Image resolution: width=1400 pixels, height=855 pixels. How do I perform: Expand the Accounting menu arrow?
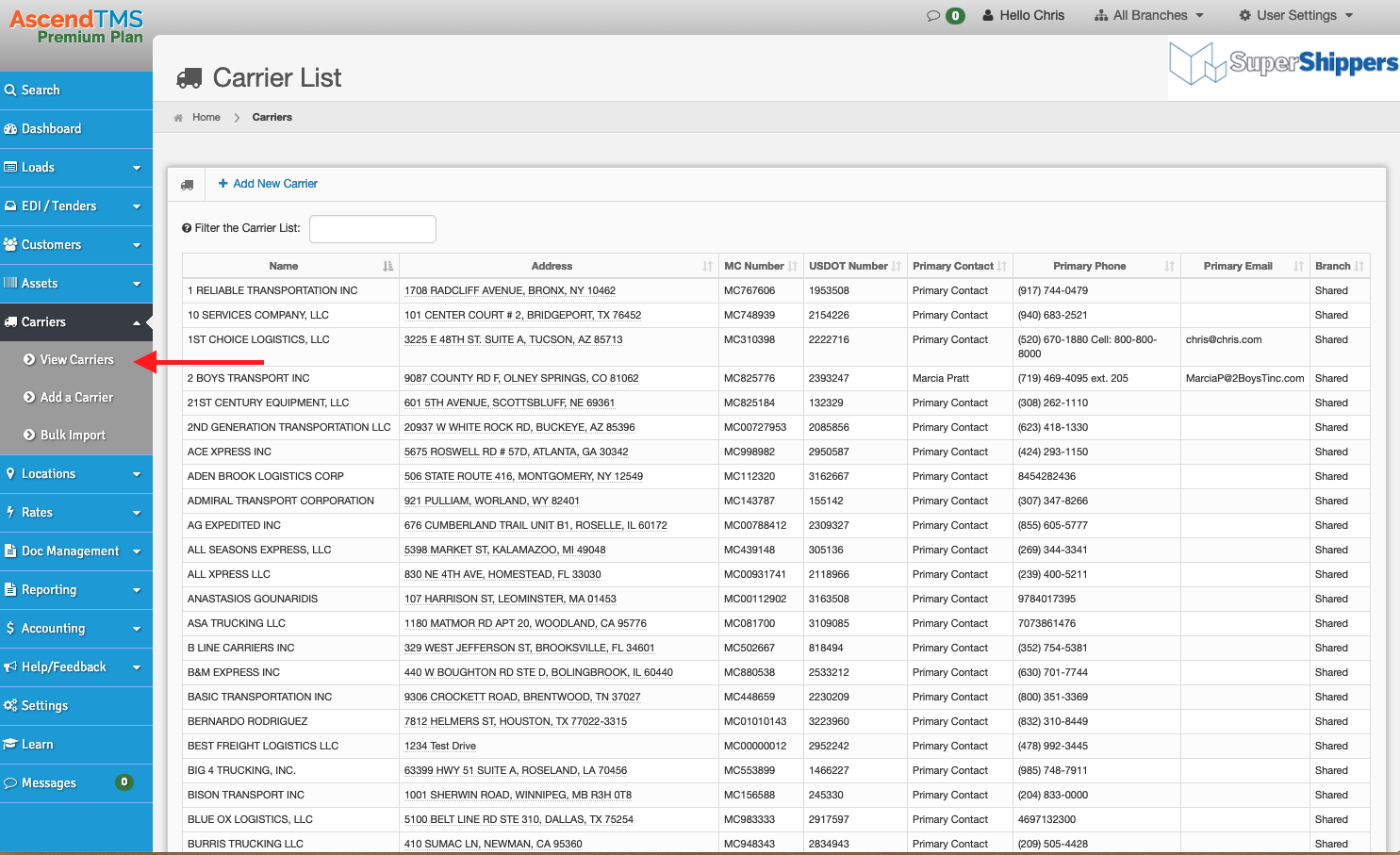(x=137, y=629)
